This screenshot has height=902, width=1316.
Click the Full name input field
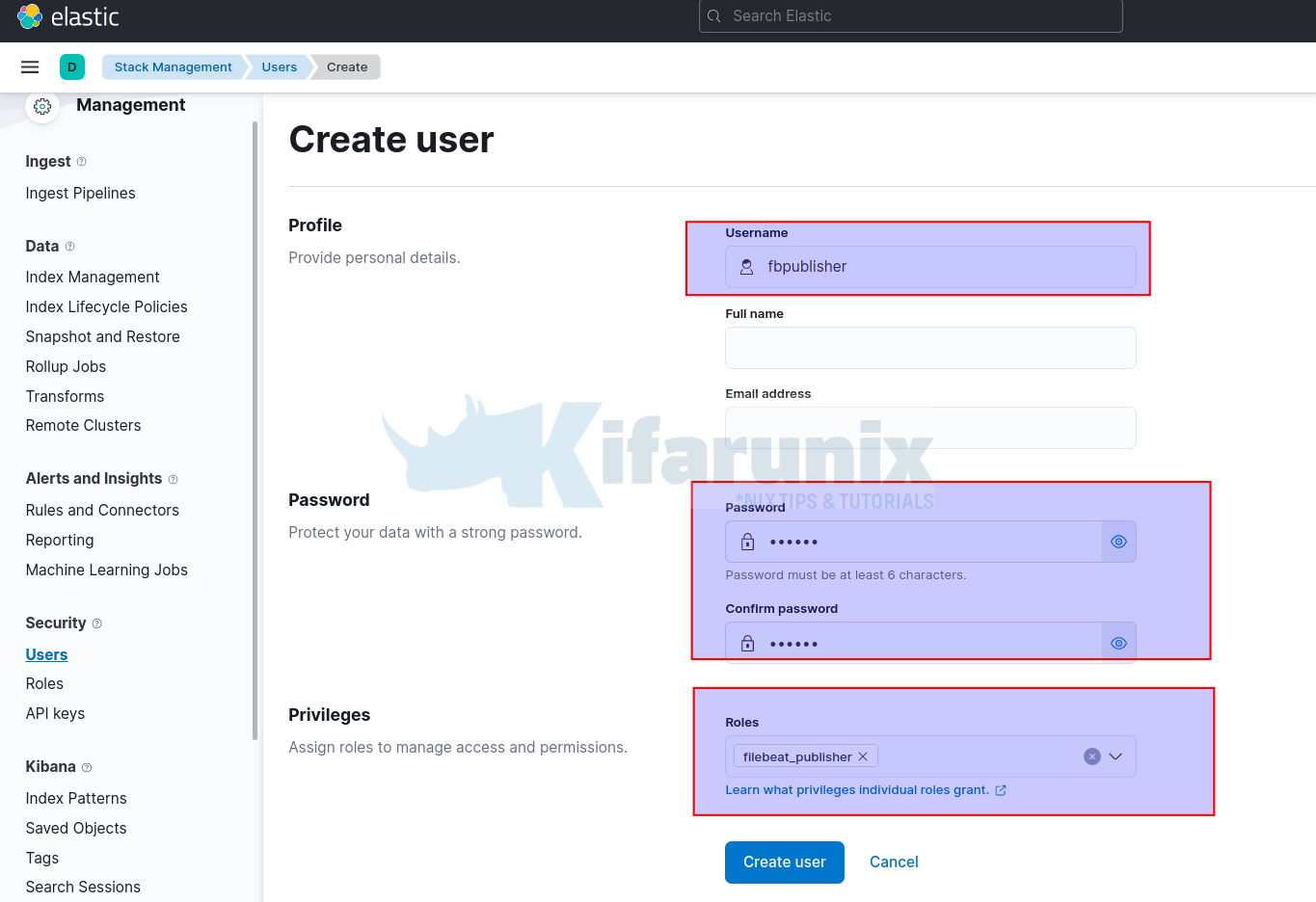[x=929, y=348]
